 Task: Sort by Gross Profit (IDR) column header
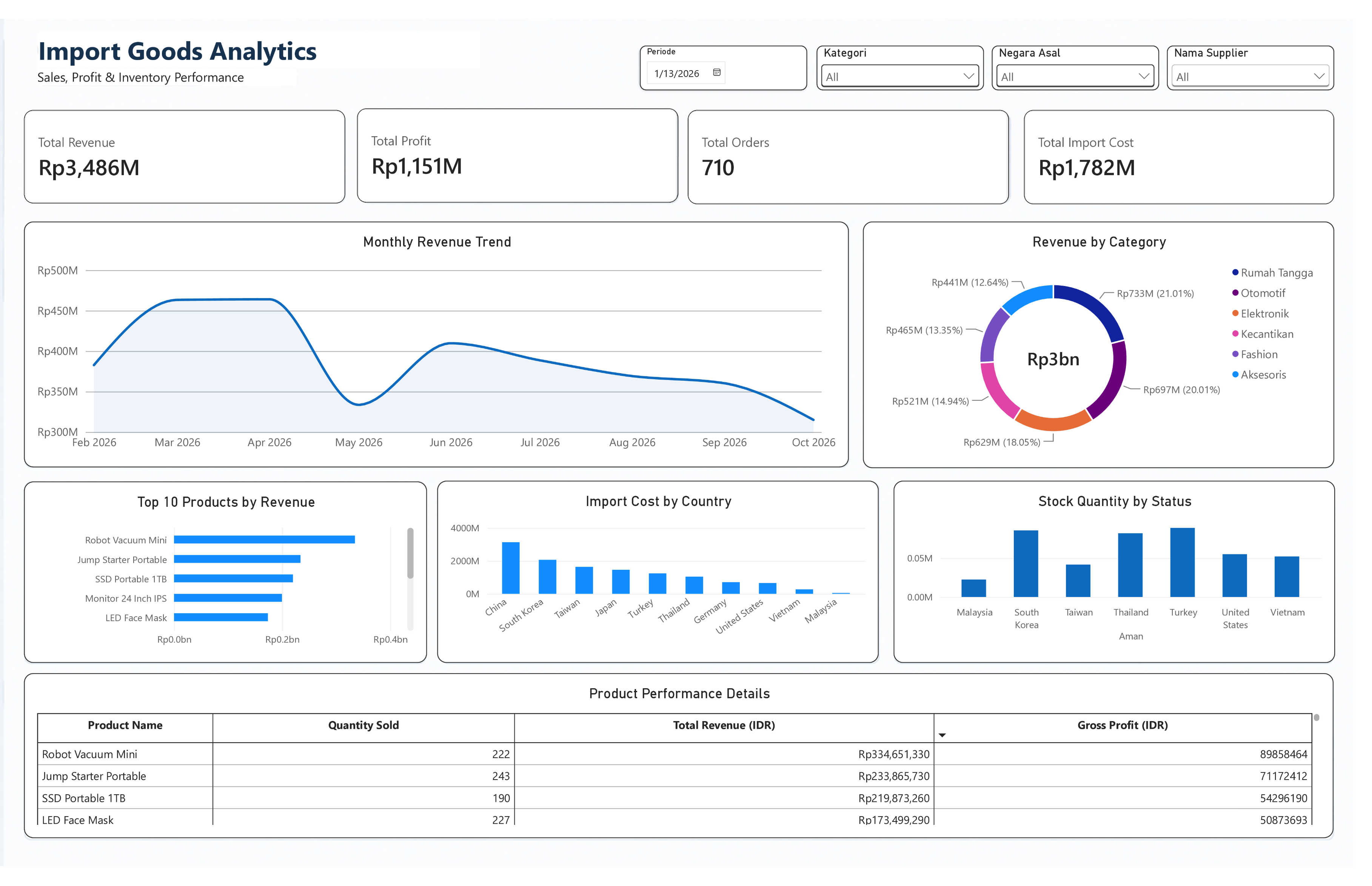[1122, 725]
